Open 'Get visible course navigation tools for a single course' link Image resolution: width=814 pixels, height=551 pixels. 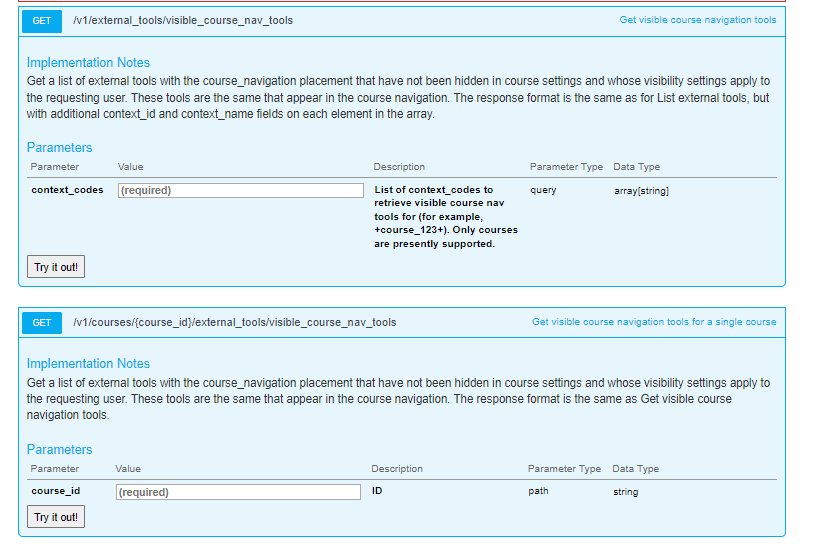click(x=654, y=322)
